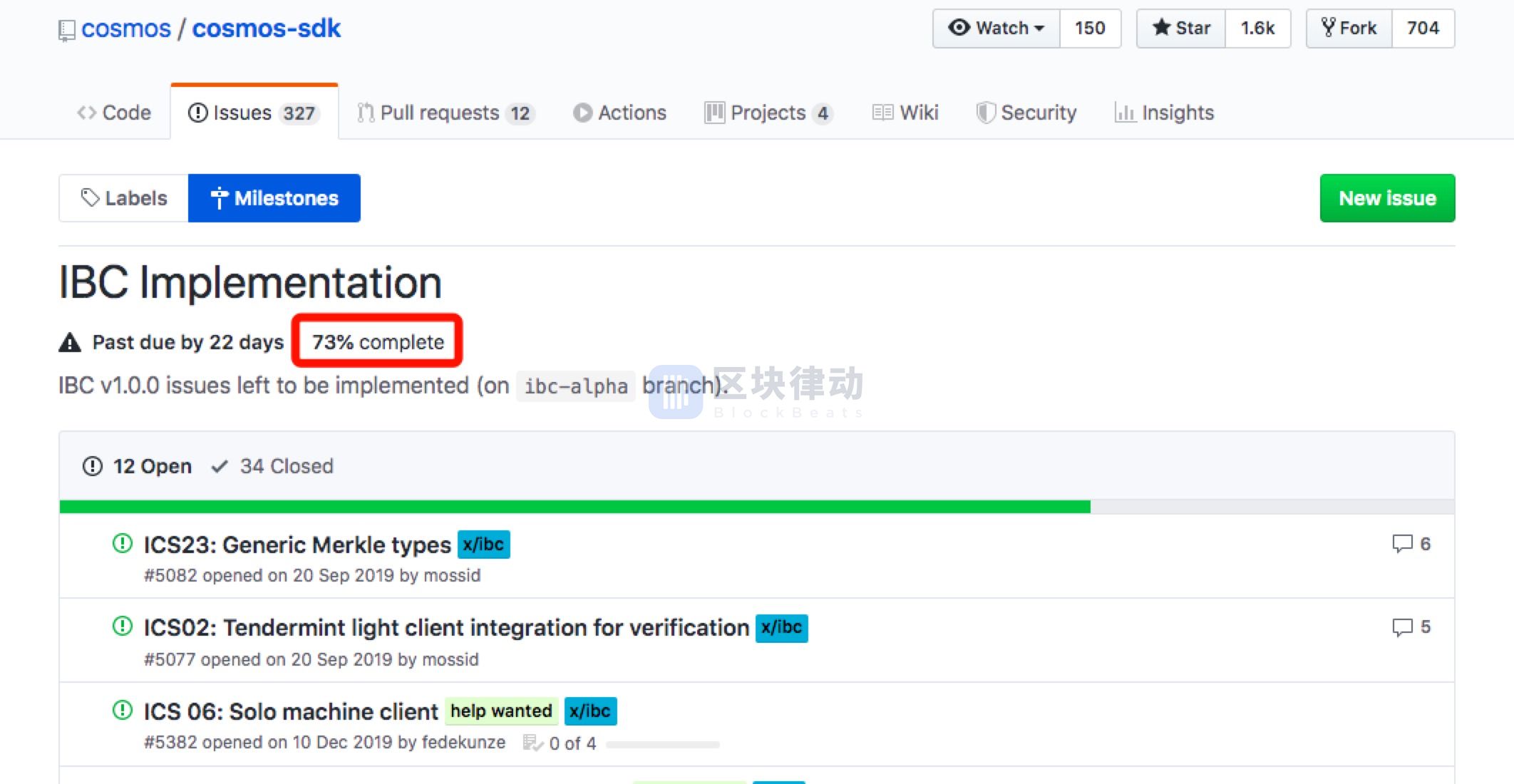Image resolution: width=1514 pixels, height=784 pixels.
Task: Click the ibc-alpha branch code text
Action: [576, 386]
